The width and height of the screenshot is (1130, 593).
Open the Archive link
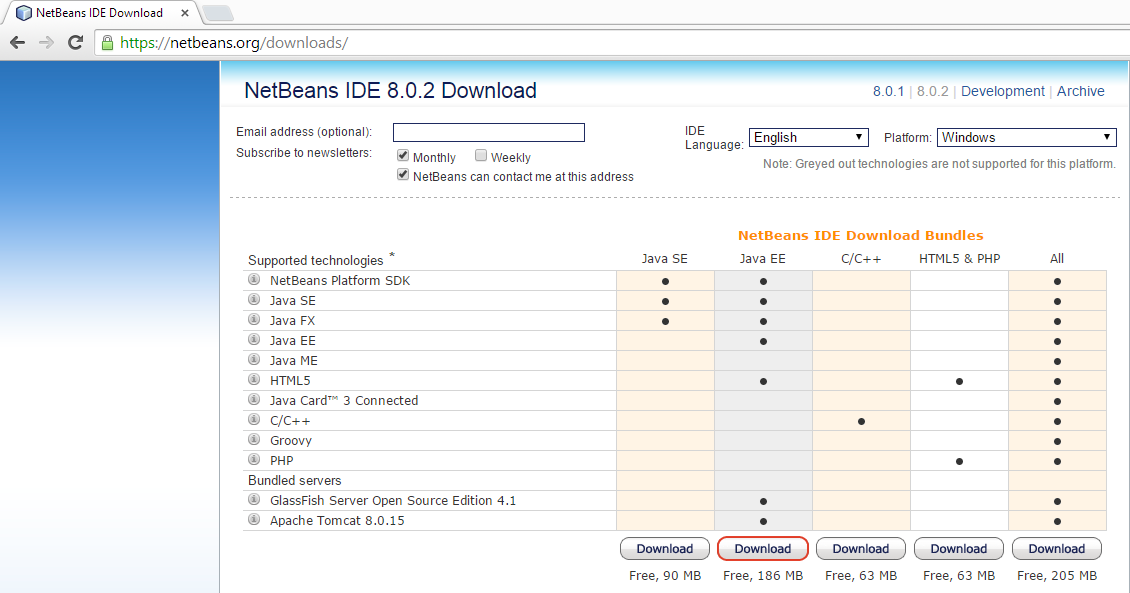pos(1080,92)
